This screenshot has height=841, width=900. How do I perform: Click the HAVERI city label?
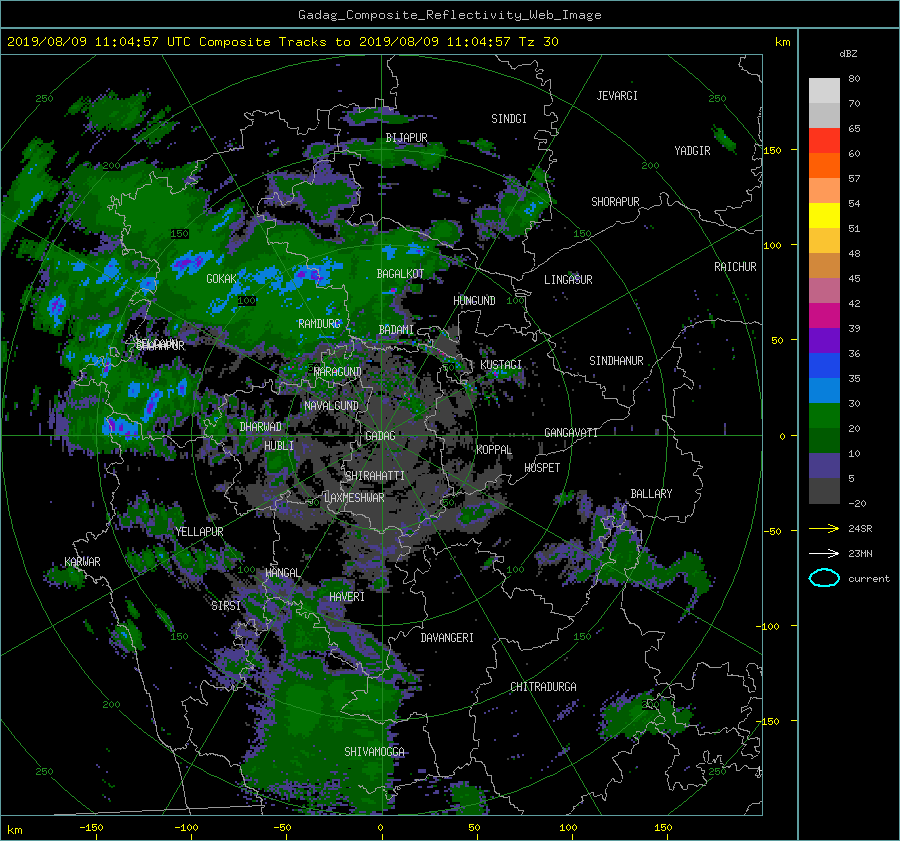[x=347, y=597]
